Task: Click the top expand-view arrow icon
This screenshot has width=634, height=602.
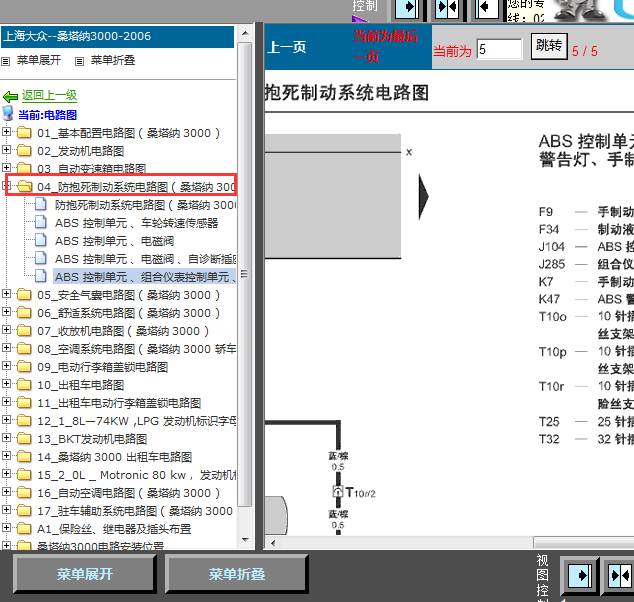Action: (x=407, y=7)
